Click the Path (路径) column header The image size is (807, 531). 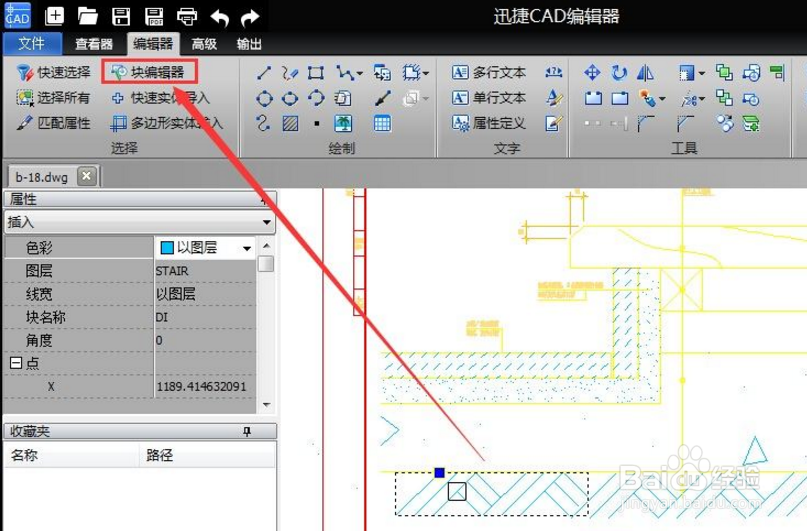(207, 455)
